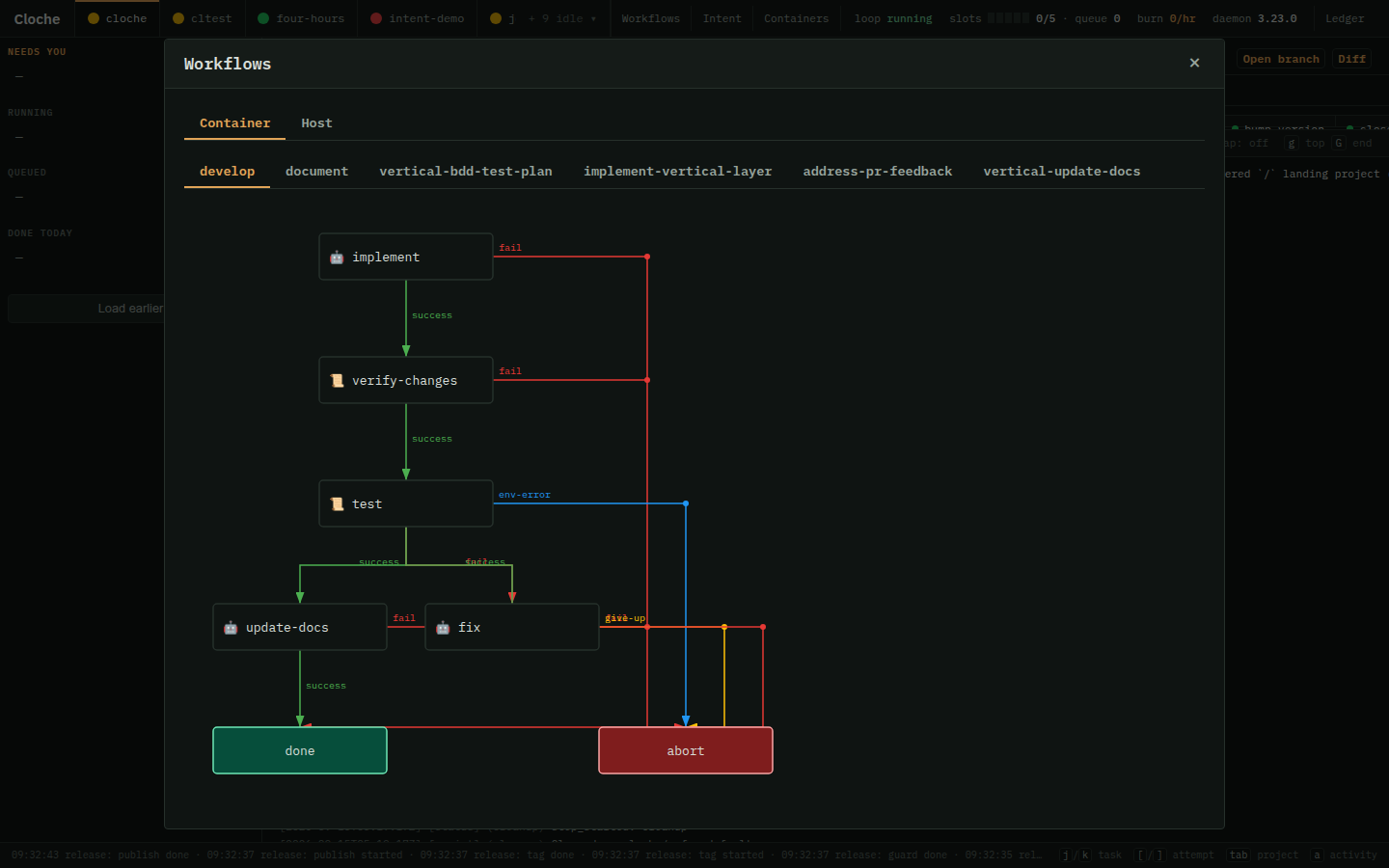Click the Open branch button
Image resolution: width=1389 pixels, height=868 pixels.
(x=1281, y=59)
